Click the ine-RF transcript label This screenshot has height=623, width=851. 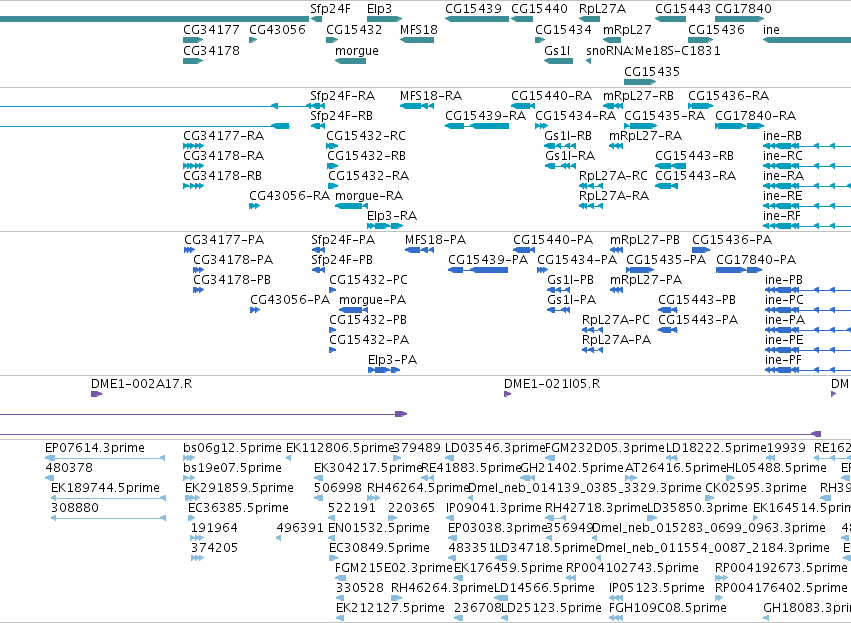coord(782,216)
